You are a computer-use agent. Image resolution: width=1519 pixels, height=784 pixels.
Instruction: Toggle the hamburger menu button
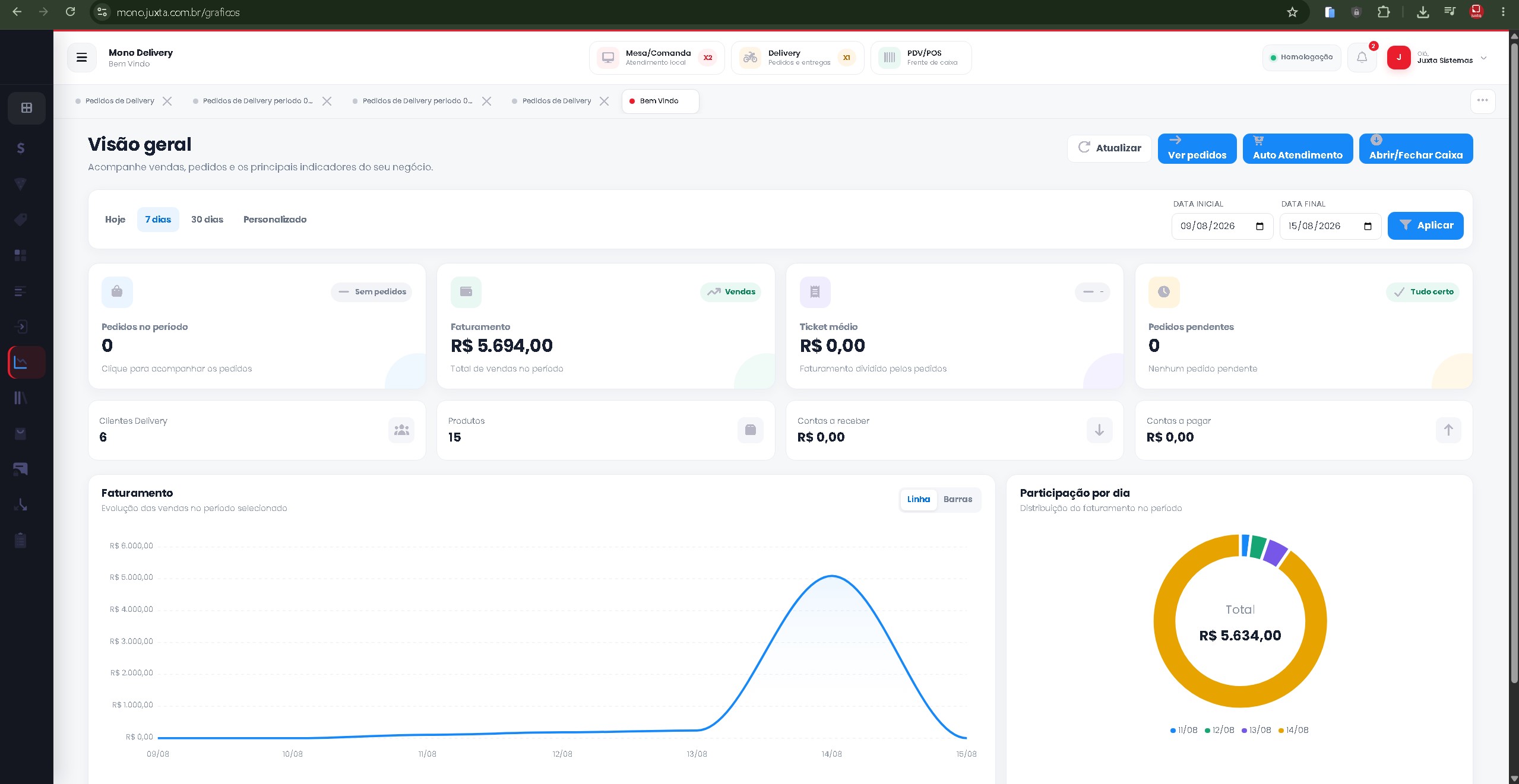(82, 58)
